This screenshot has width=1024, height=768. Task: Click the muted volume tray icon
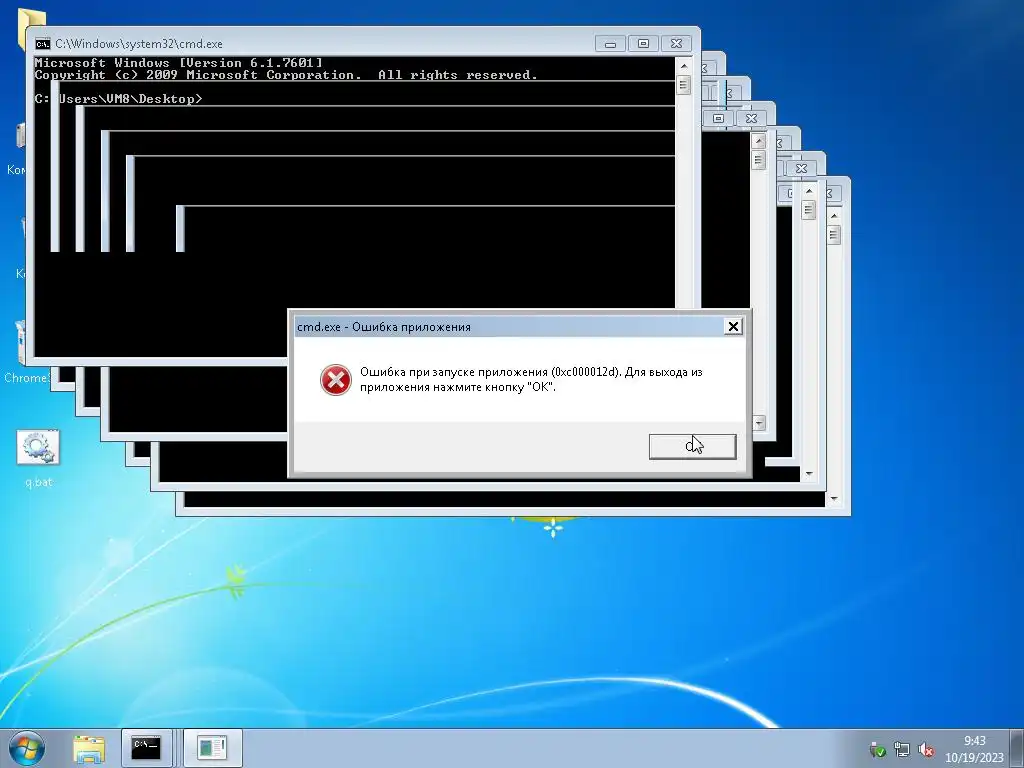click(925, 750)
